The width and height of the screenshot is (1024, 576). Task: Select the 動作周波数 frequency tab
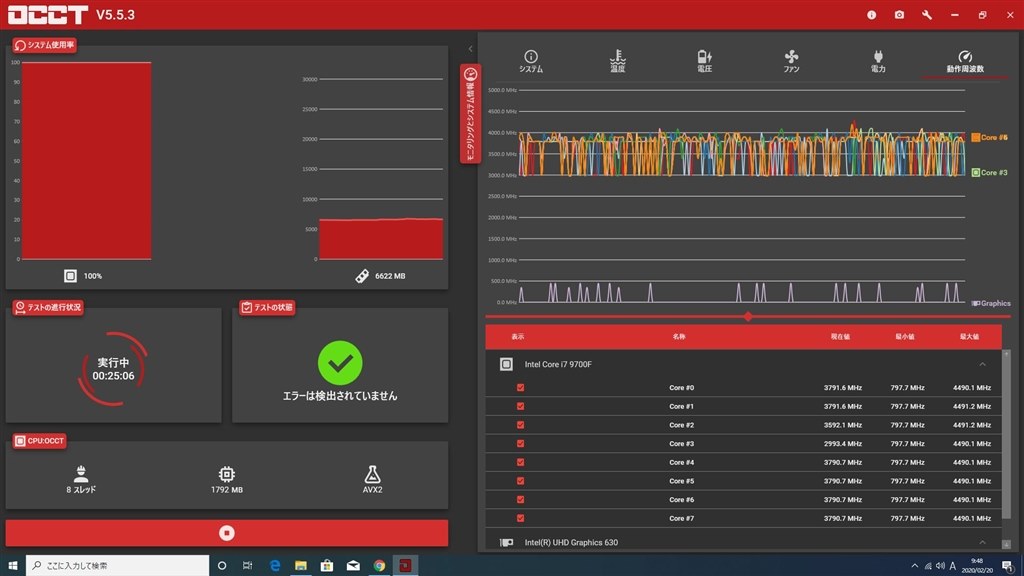pos(965,61)
